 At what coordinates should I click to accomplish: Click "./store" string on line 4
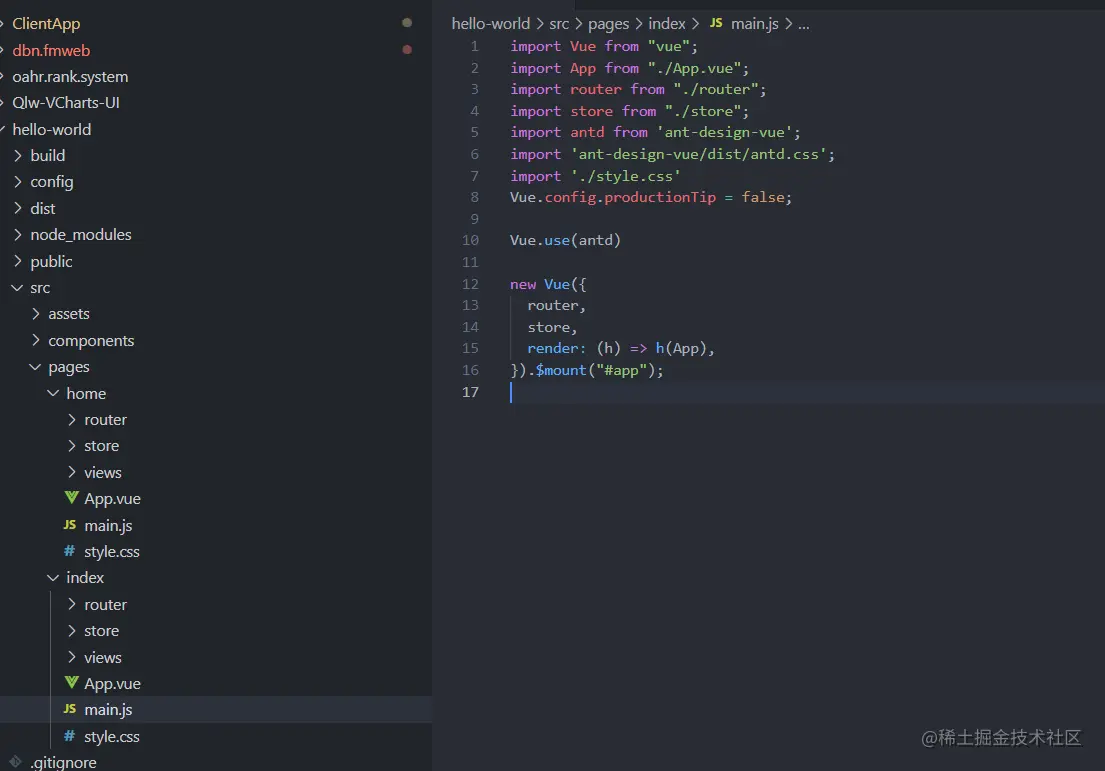point(703,111)
